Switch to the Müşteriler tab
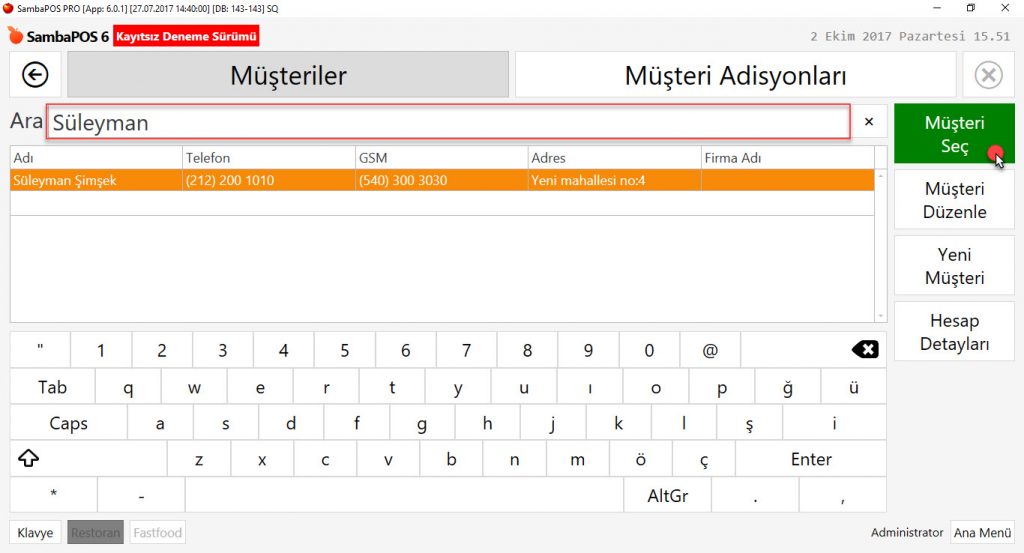This screenshot has width=1024, height=553. pos(288,75)
